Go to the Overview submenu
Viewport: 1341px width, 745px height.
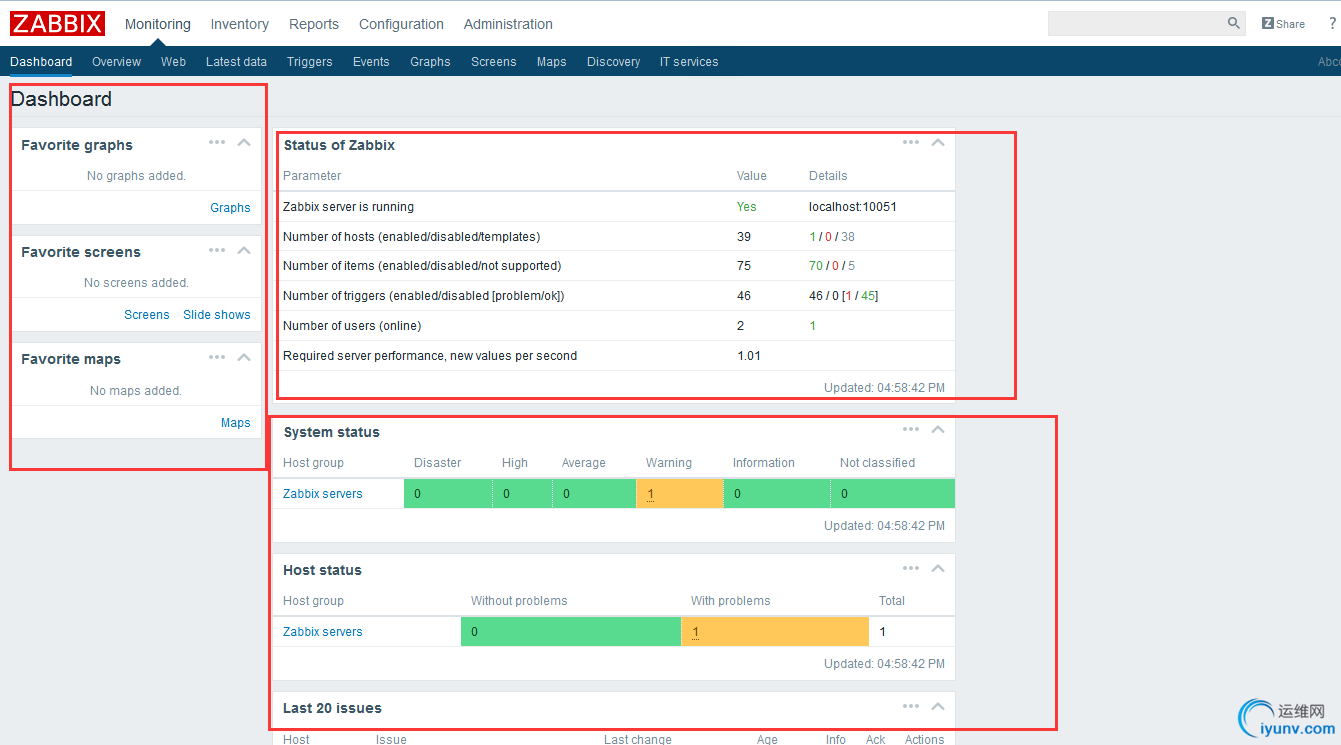[117, 62]
